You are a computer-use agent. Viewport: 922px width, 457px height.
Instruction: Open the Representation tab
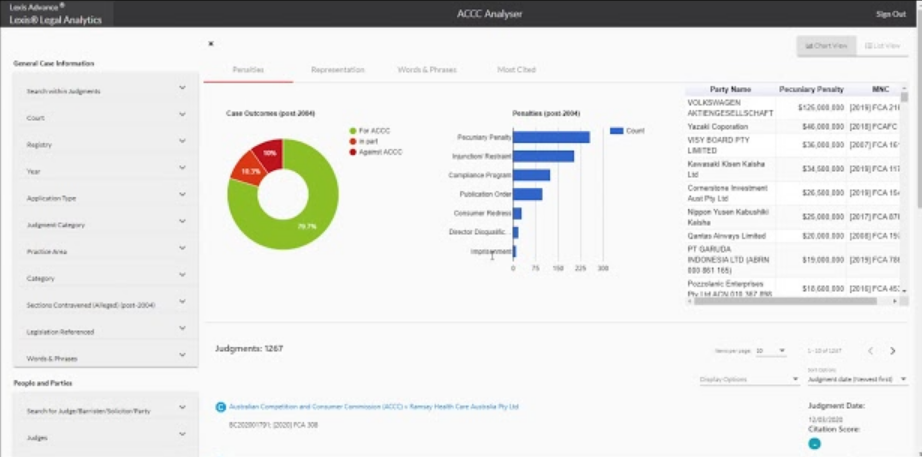coord(338,69)
